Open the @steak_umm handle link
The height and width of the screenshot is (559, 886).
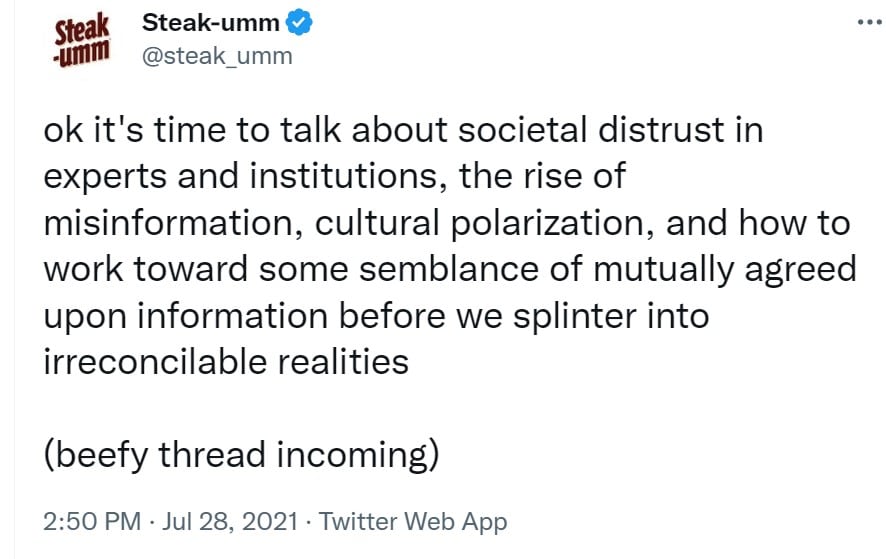point(217,56)
